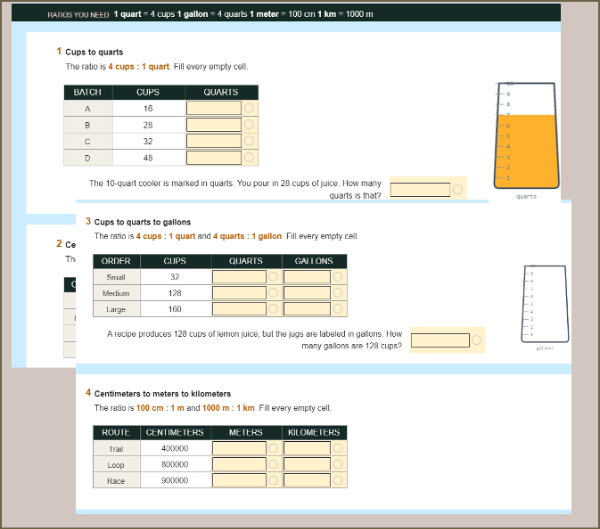Click the Kilometers input for Loop route
This screenshot has height=529, width=600.
coord(307,464)
